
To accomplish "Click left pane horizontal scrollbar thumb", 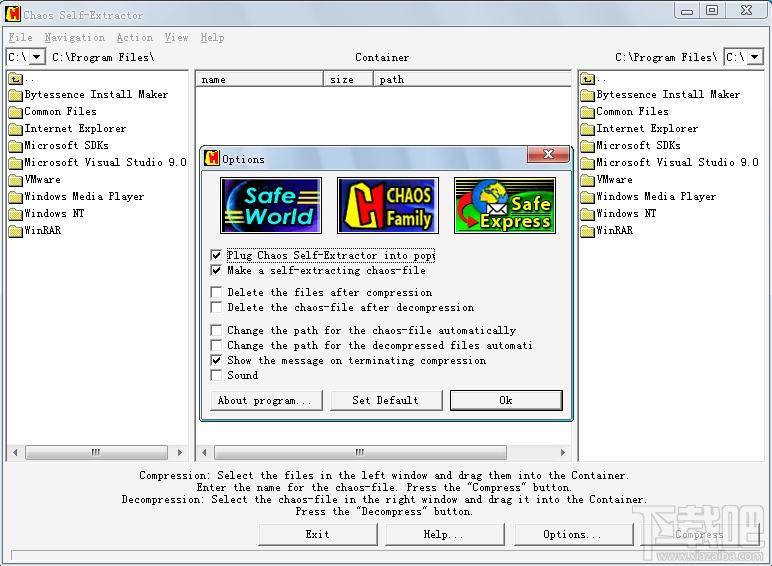I will 96,452.
